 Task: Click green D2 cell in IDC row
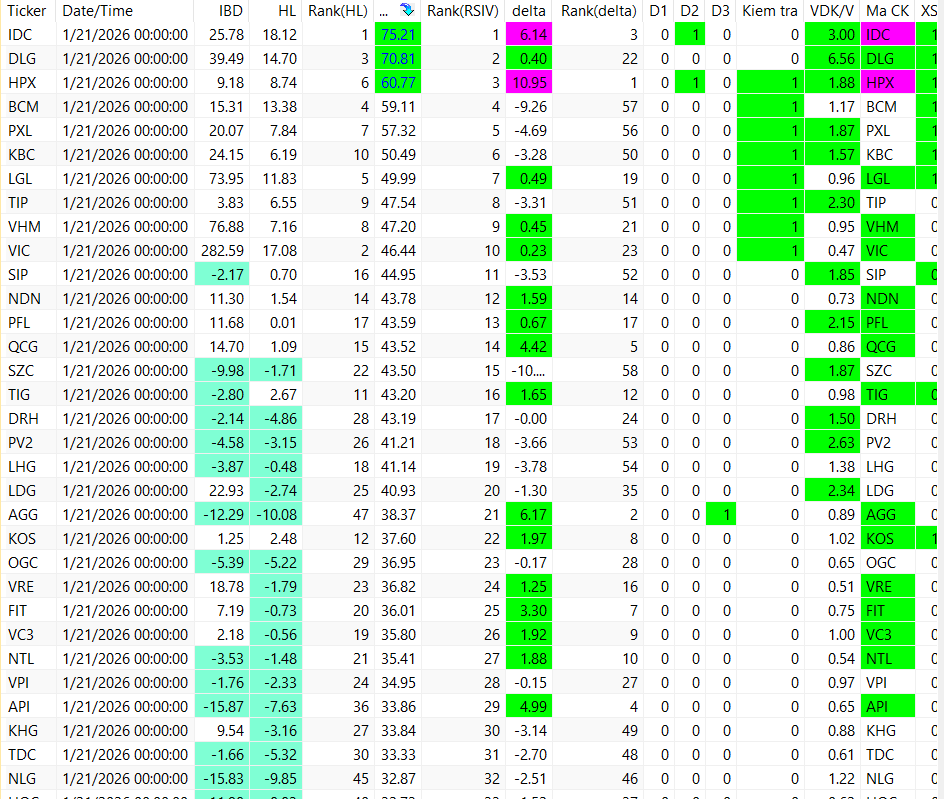point(690,35)
